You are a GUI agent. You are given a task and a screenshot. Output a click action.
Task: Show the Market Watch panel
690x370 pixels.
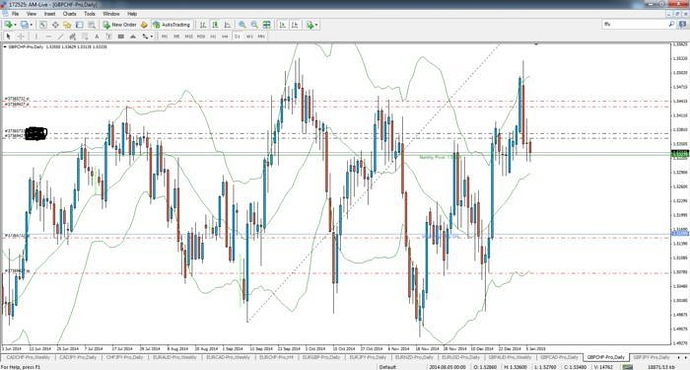pyautogui.click(x=43, y=25)
